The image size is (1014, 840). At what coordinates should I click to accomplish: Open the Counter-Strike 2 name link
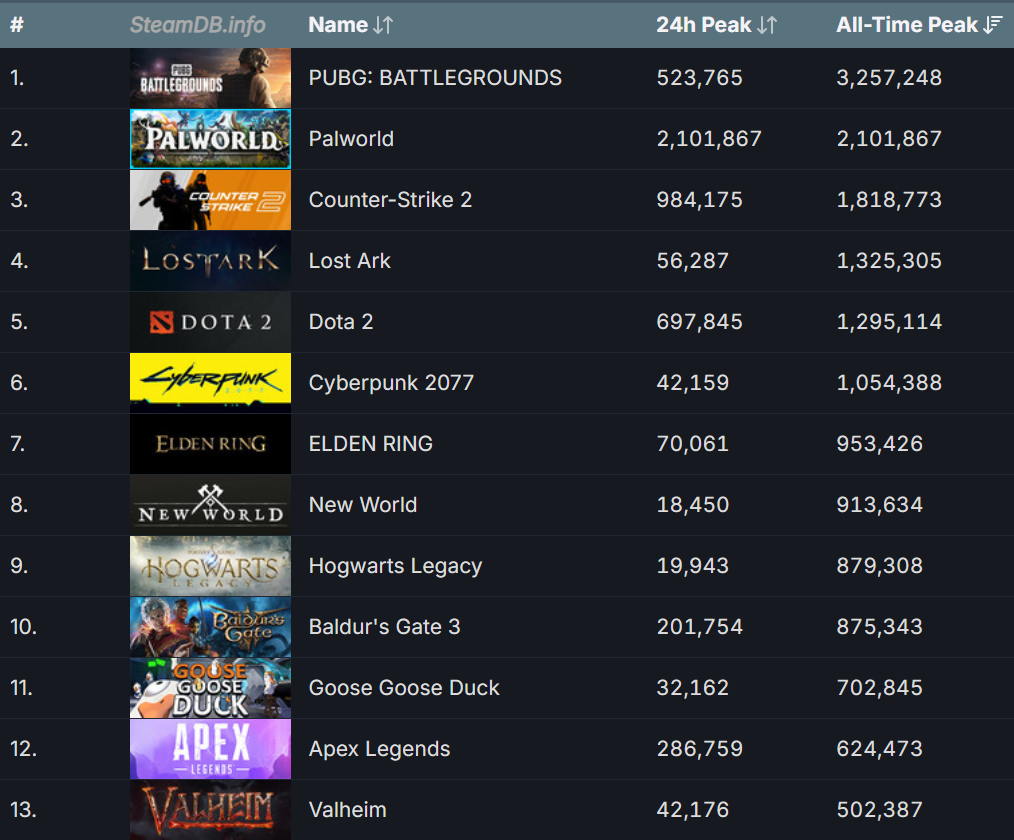click(x=390, y=200)
